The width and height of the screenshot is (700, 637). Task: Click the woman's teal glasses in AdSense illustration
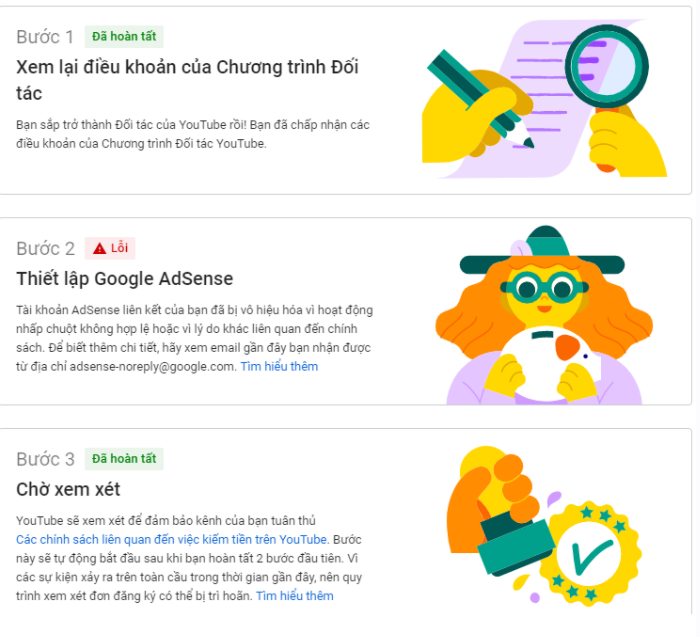point(540,290)
